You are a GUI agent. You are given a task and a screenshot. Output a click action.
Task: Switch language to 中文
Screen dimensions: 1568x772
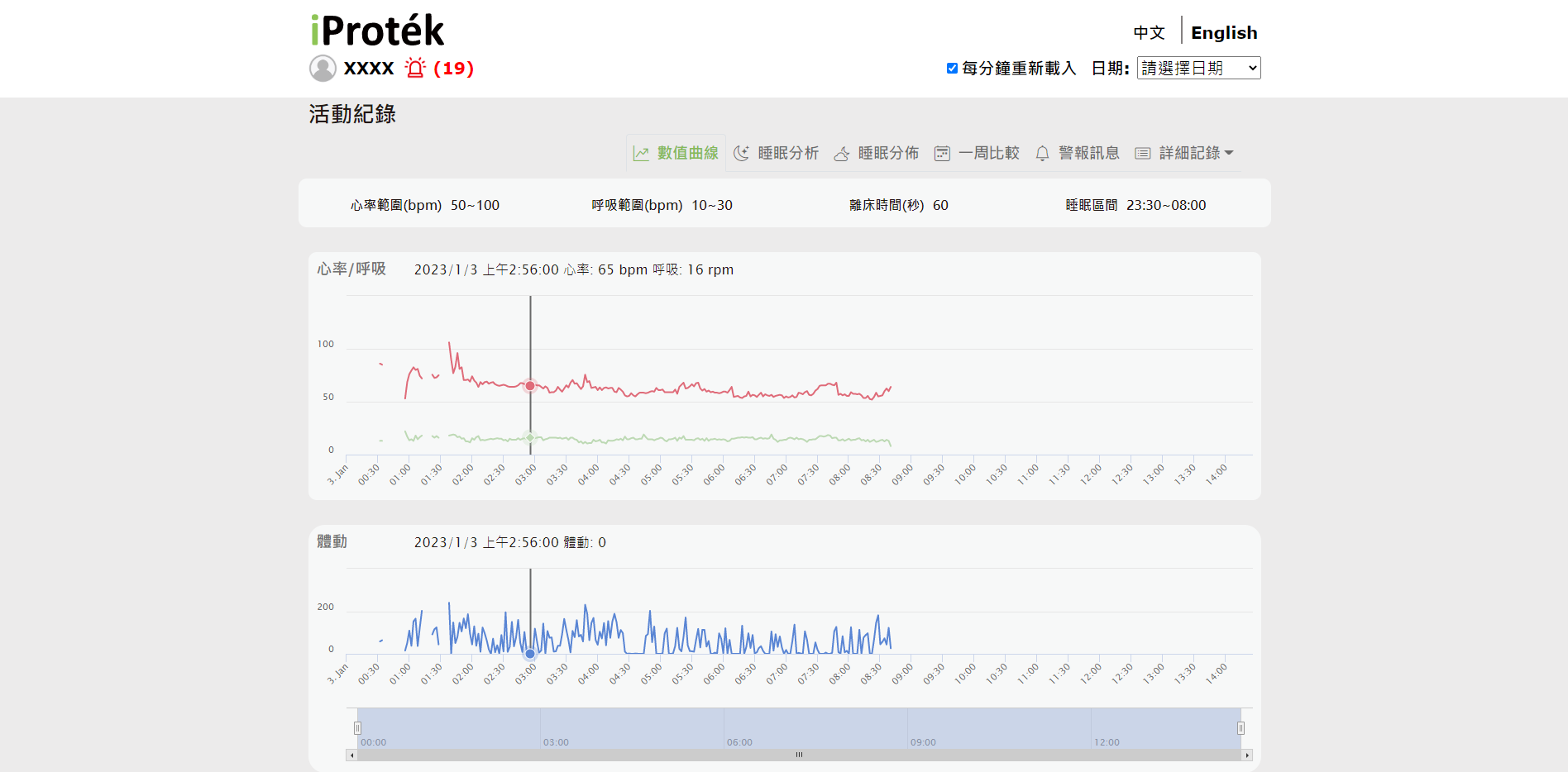(x=1149, y=33)
